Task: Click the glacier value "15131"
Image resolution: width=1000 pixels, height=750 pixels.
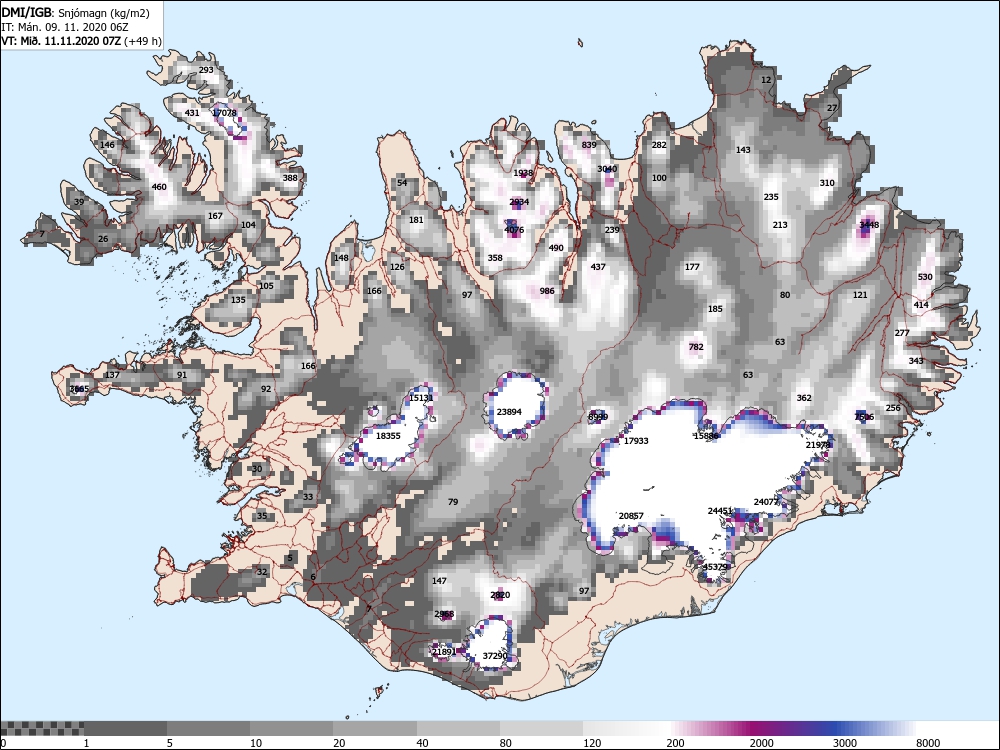Action: (421, 398)
